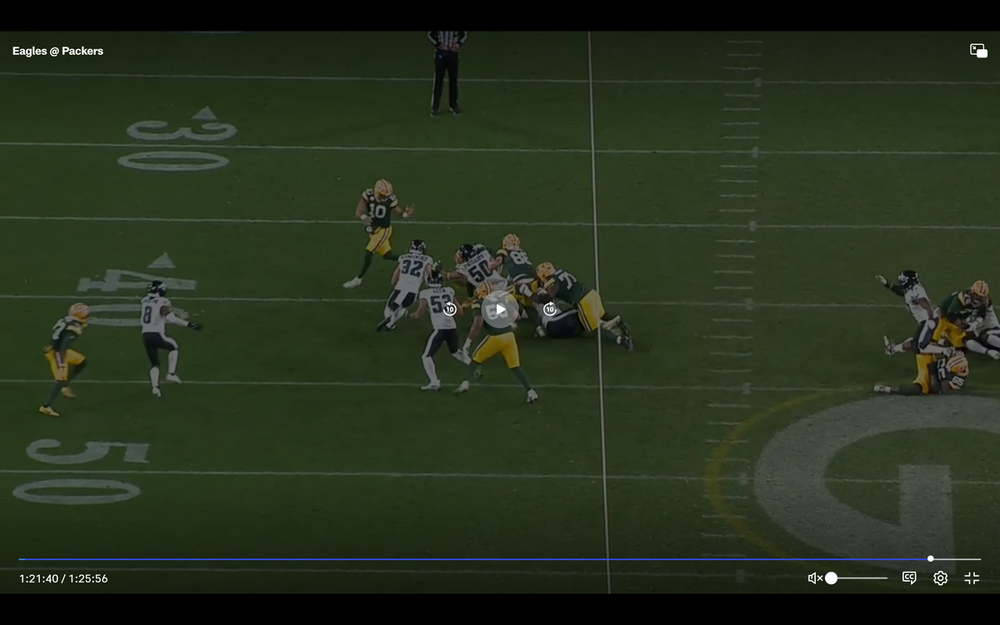Click the 1:21:40 / 1:25:56 time display

click(63, 578)
